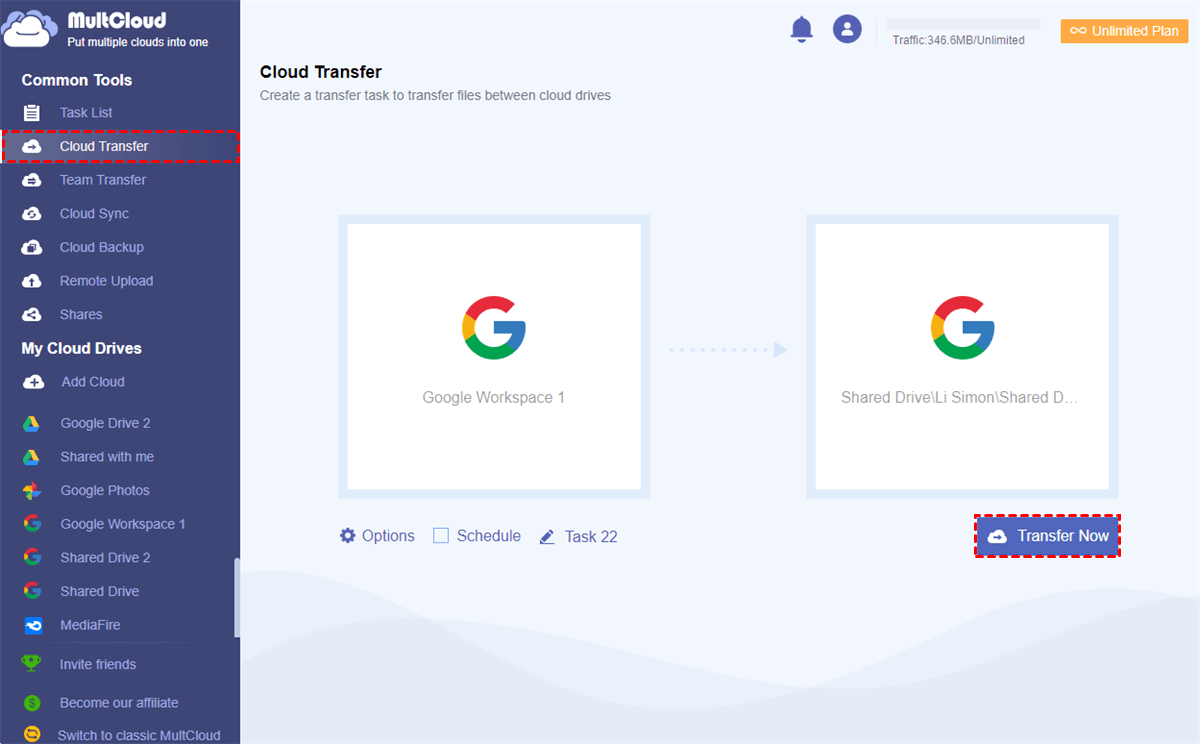Click the Google Workspace 1 sidebar icon
Image resolution: width=1200 pixels, height=744 pixels.
coord(32,524)
